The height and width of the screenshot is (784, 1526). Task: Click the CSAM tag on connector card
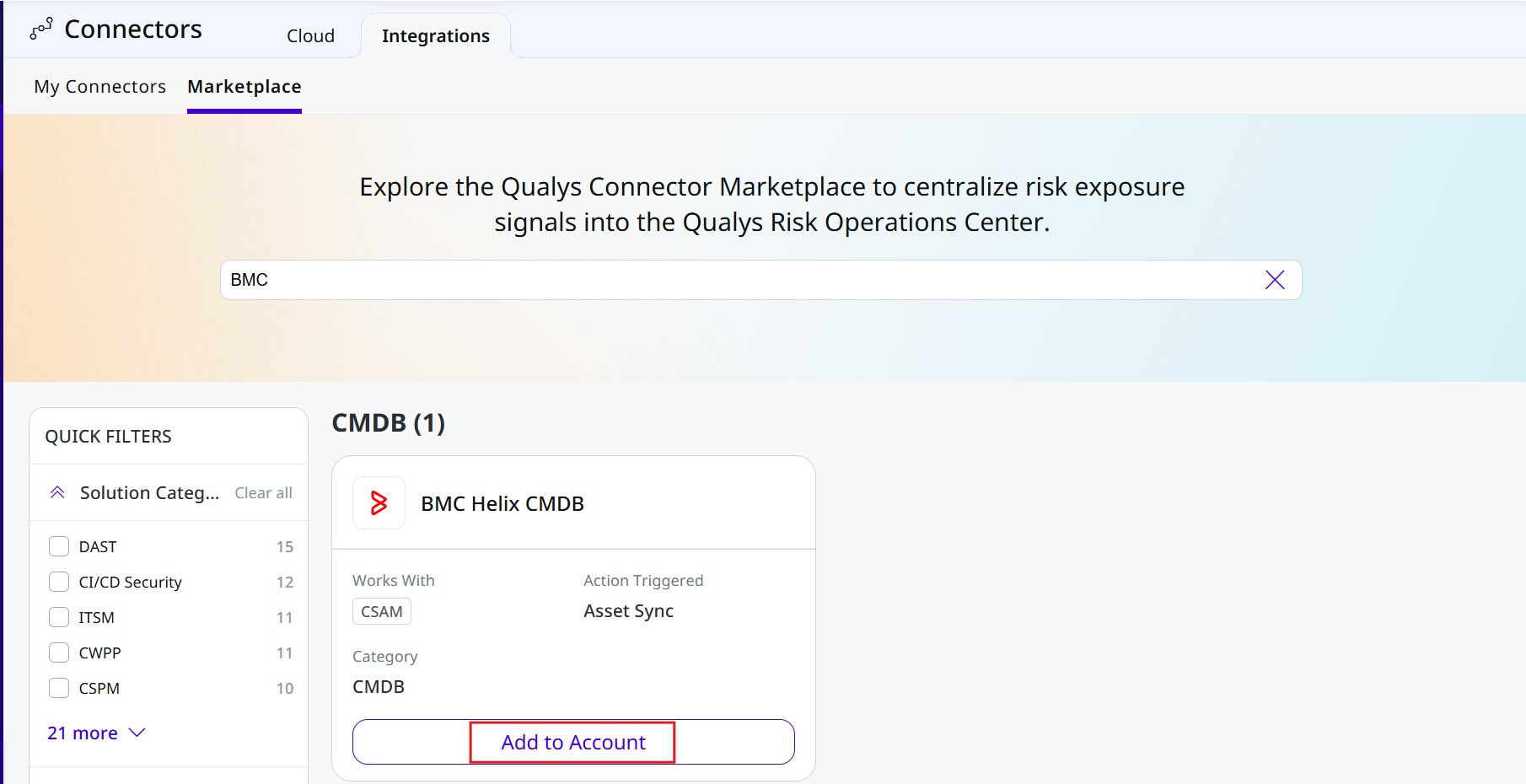[382, 612]
